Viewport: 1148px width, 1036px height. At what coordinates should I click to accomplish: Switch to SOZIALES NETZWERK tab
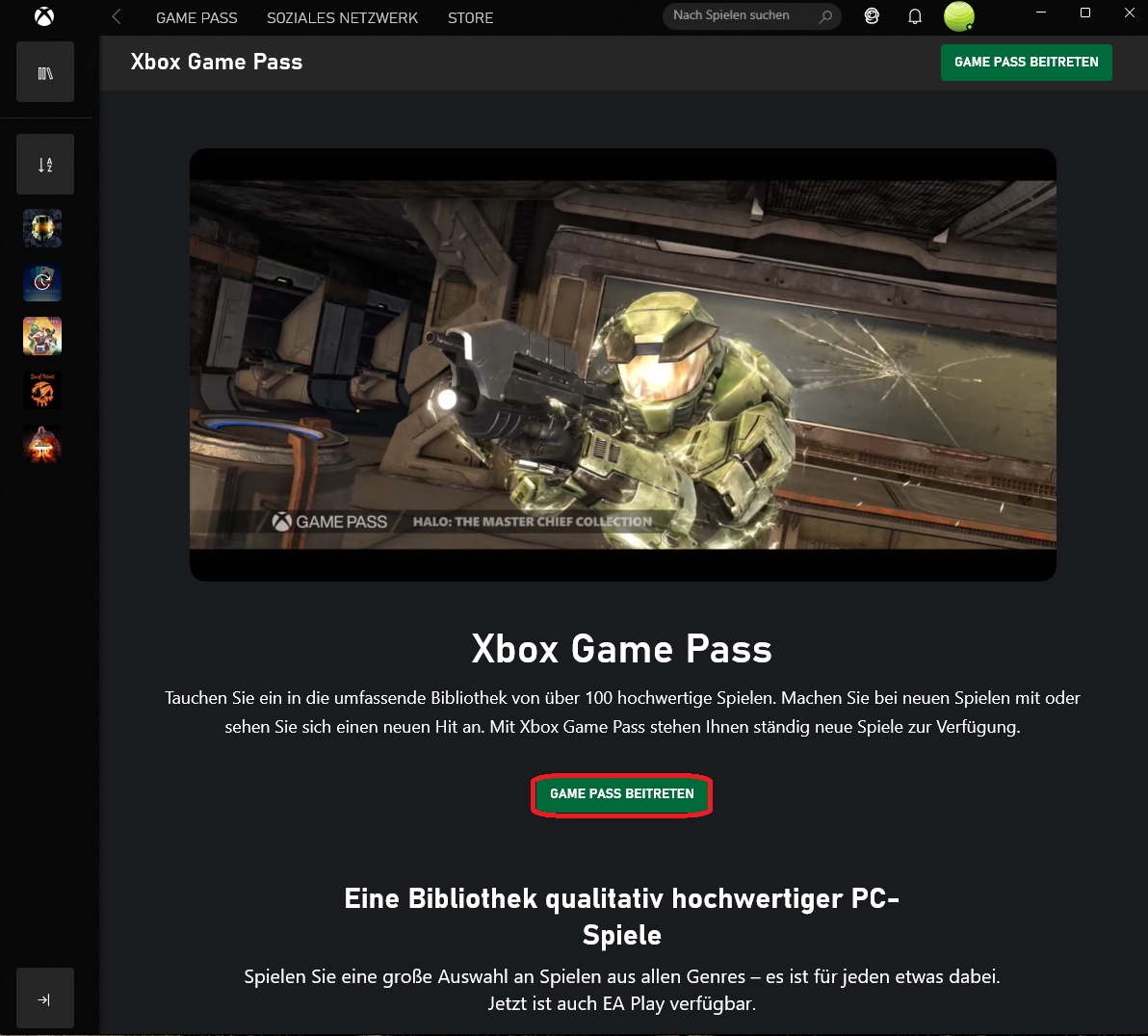pos(342,18)
